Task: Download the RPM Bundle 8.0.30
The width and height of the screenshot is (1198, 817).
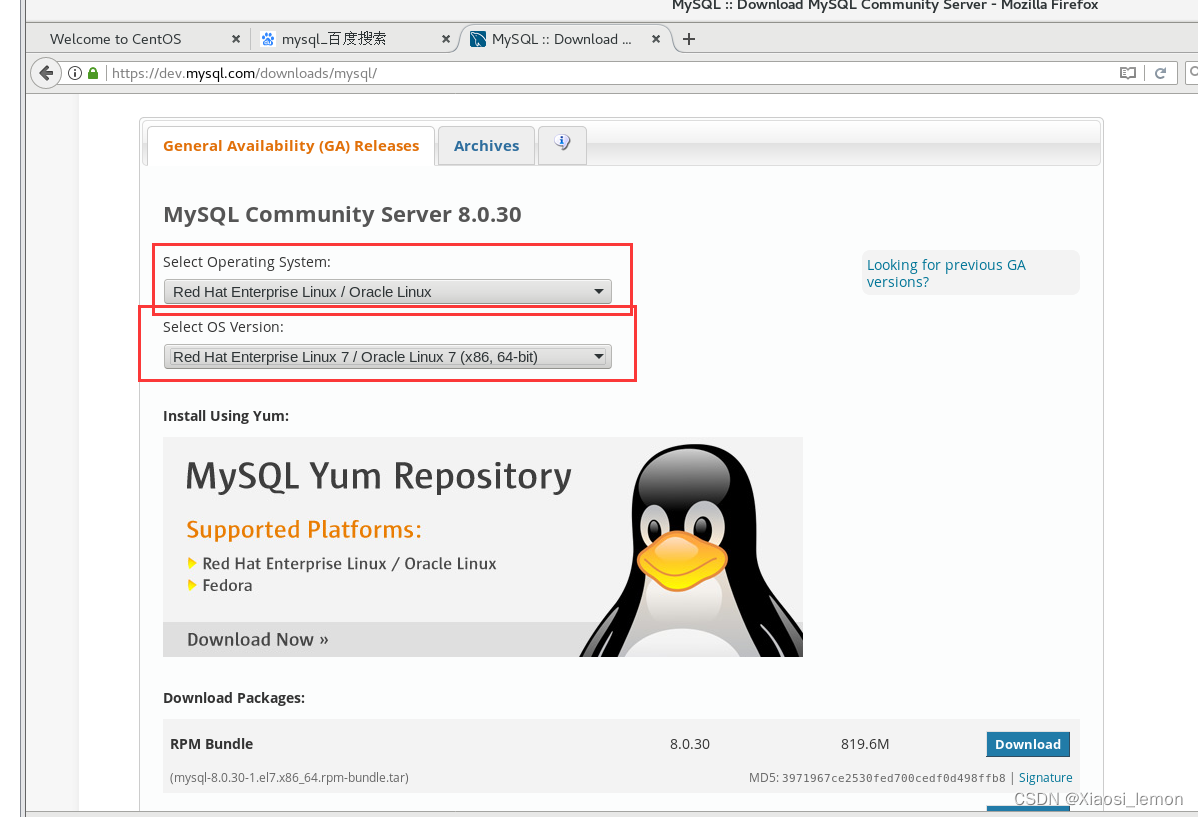Action: tap(1028, 744)
